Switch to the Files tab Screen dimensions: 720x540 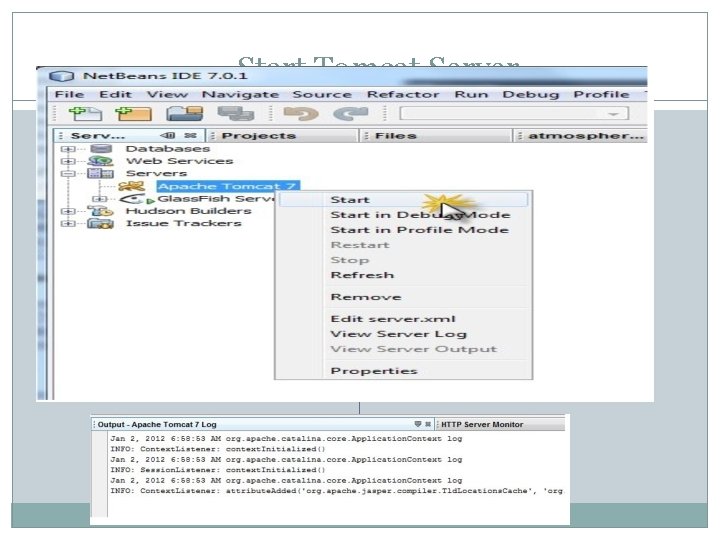click(x=436, y=136)
